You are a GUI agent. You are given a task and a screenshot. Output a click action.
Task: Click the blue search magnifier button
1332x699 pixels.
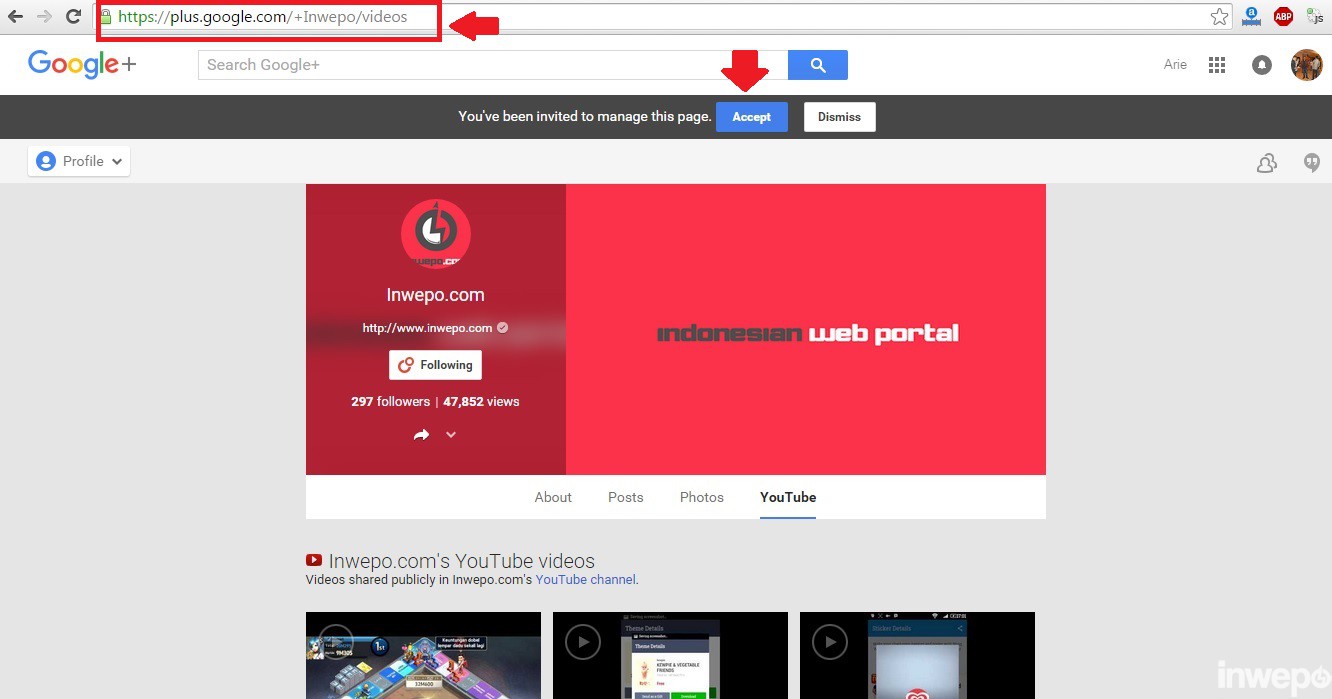click(818, 65)
